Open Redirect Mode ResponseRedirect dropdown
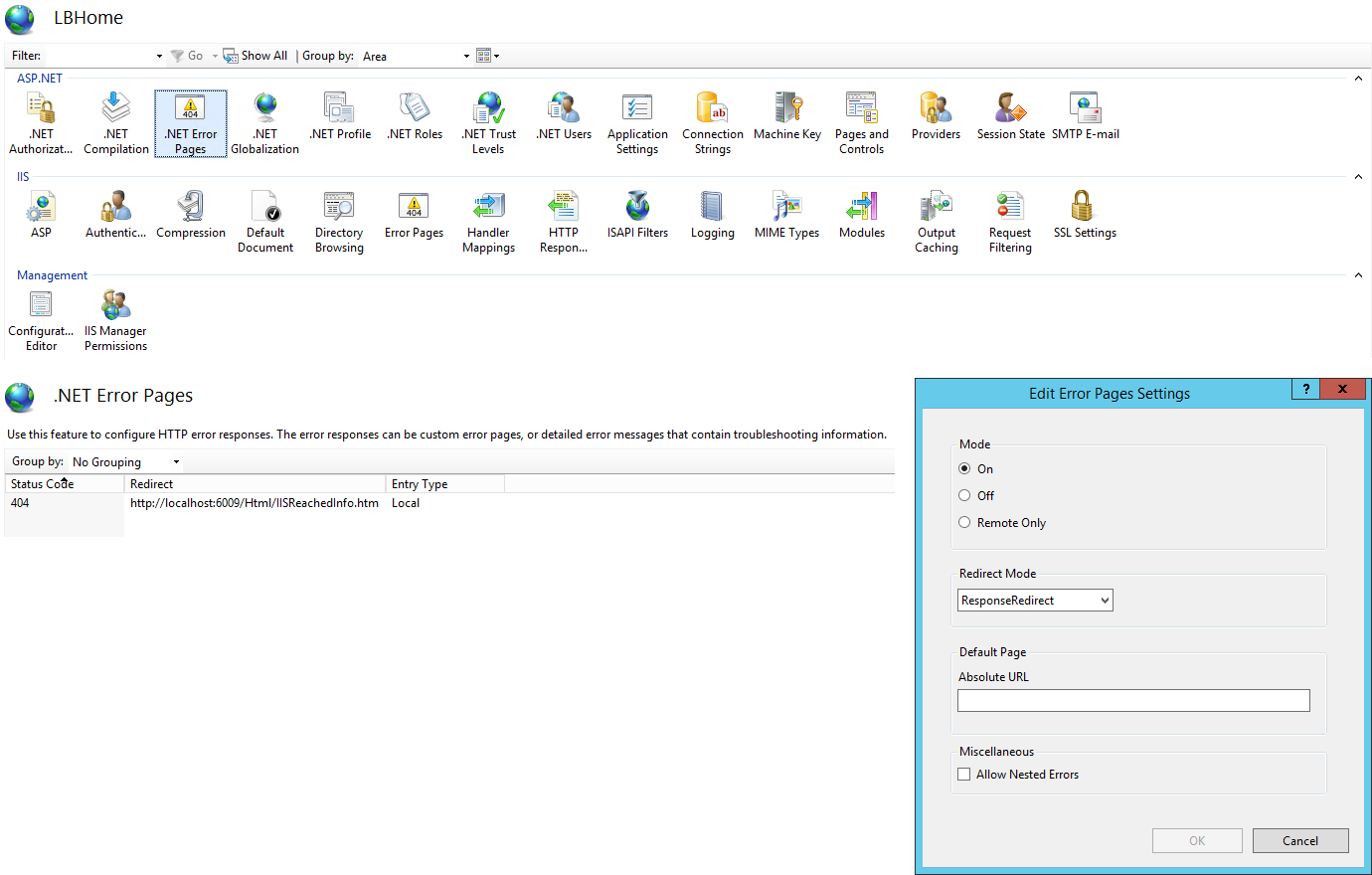 (x=1035, y=601)
